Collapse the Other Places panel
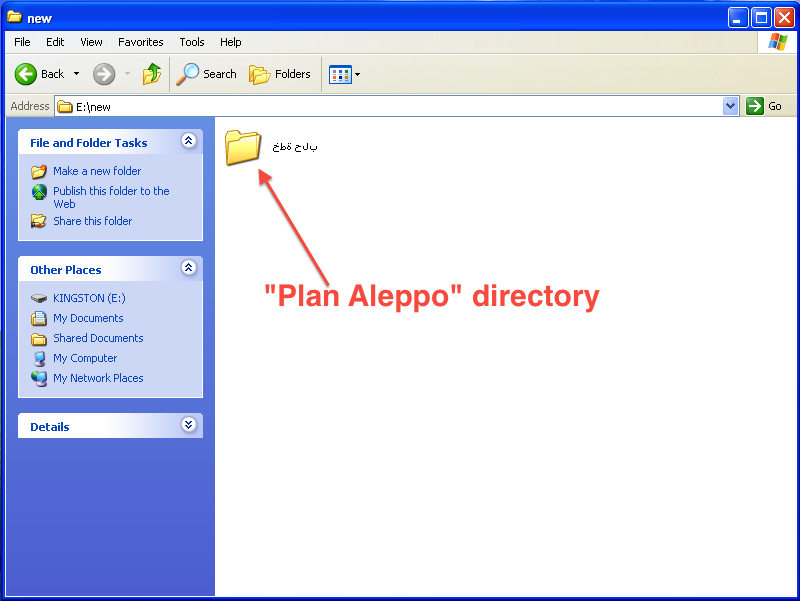This screenshot has height=601, width=800. click(188, 269)
